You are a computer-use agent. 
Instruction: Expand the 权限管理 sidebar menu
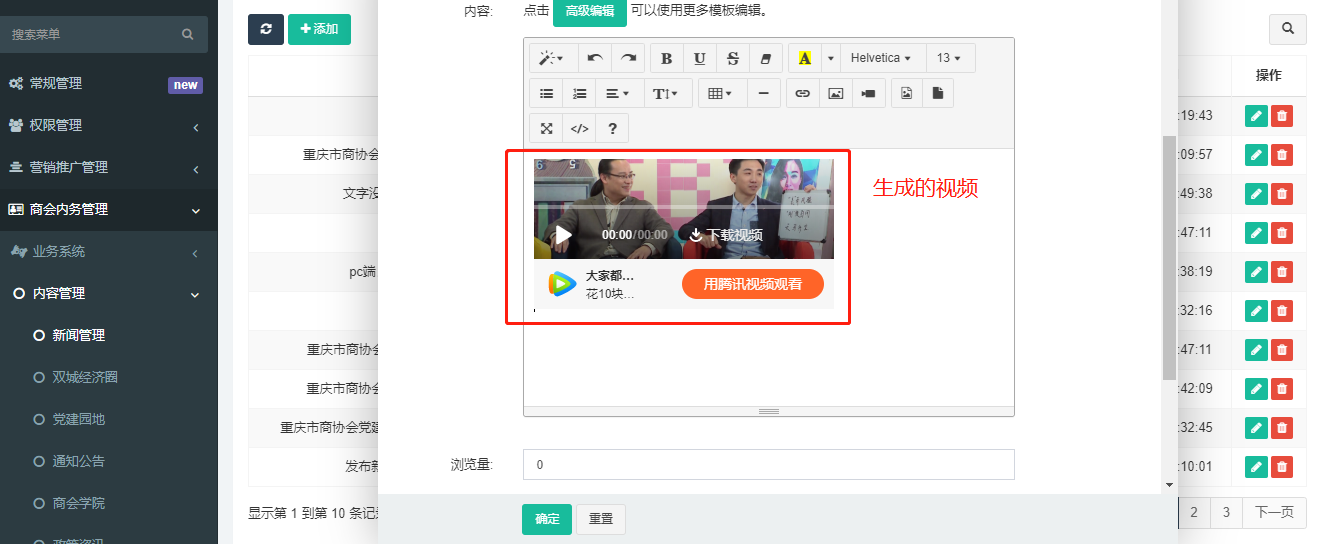[x=105, y=126]
